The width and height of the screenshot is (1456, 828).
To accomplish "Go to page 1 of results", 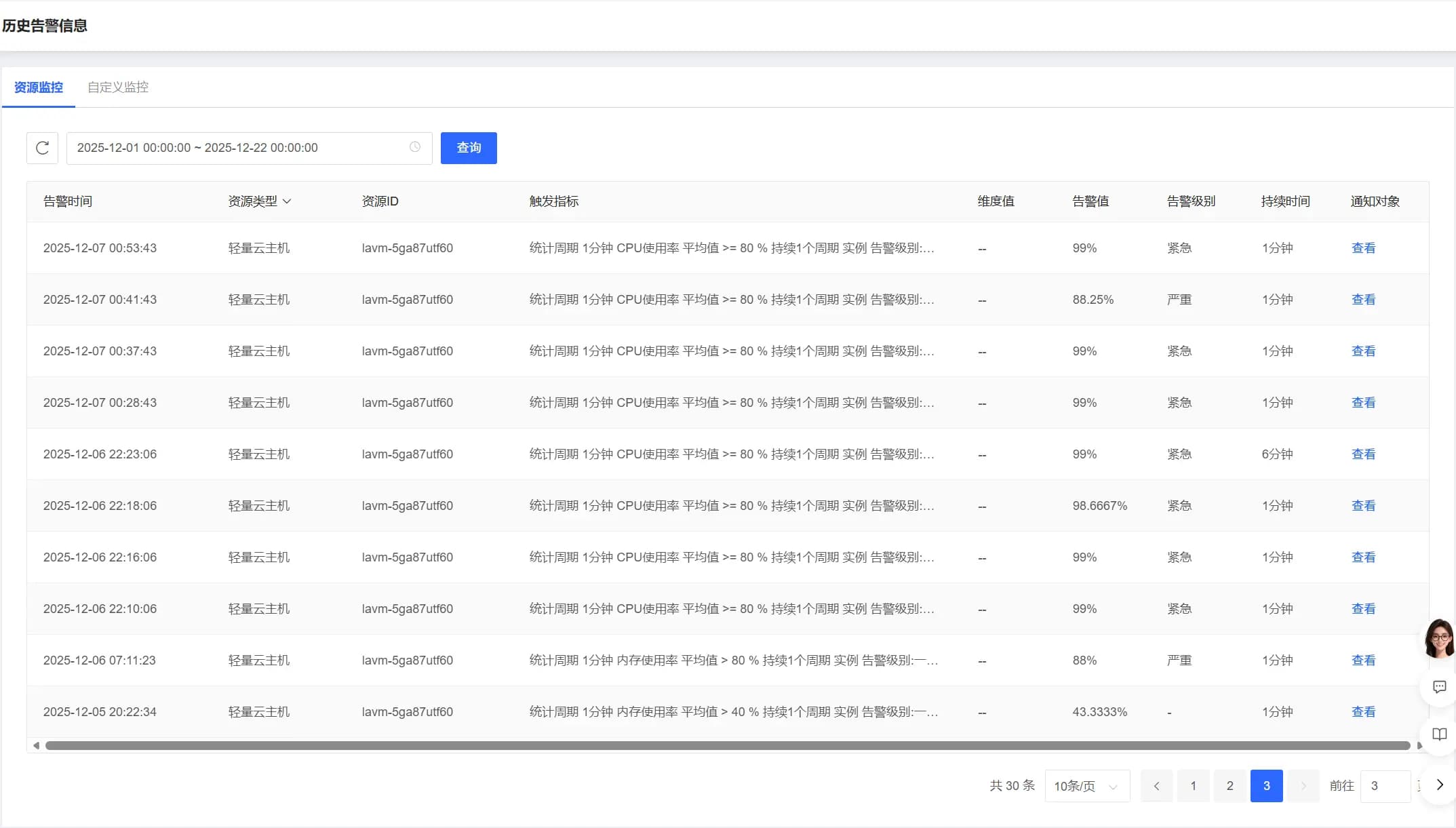I will (1194, 786).
